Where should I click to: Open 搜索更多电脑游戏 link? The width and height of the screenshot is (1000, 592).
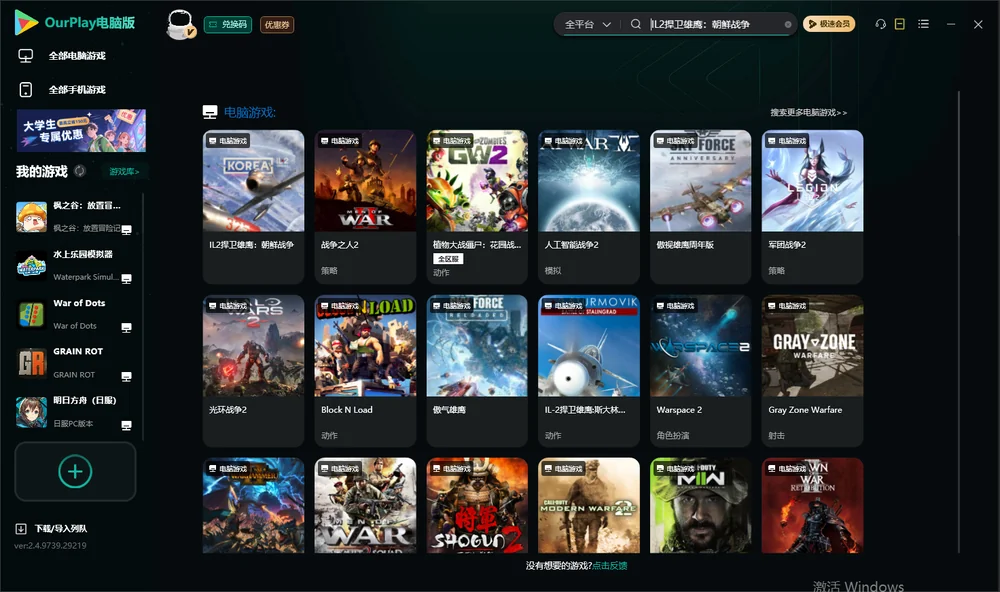[808, 113]
